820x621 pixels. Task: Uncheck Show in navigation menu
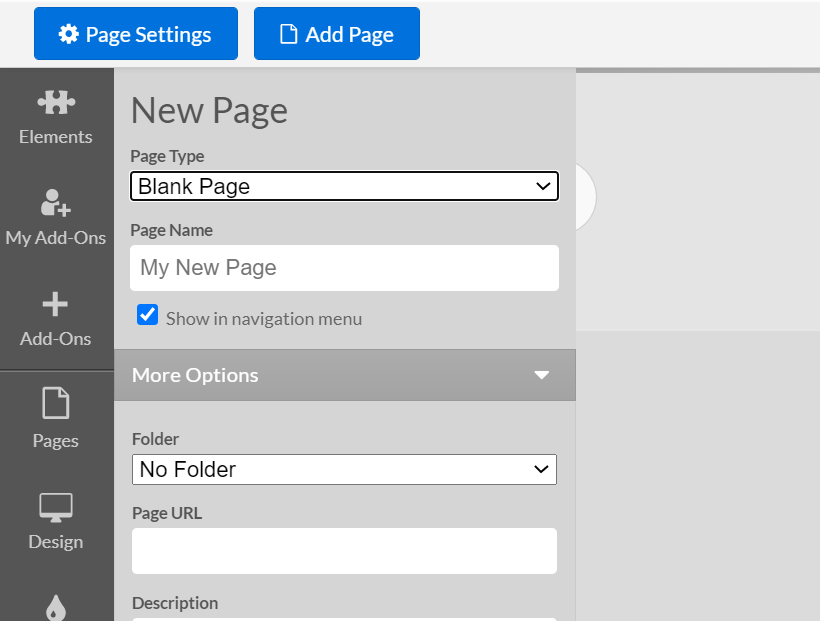click(148, 315)
